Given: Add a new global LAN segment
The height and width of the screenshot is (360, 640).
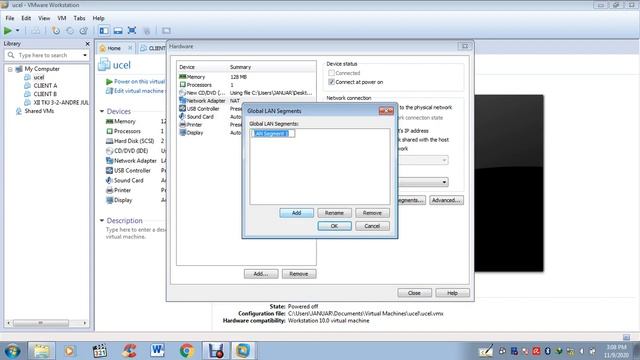Looking at the screenshot, I should coord(296,213).
